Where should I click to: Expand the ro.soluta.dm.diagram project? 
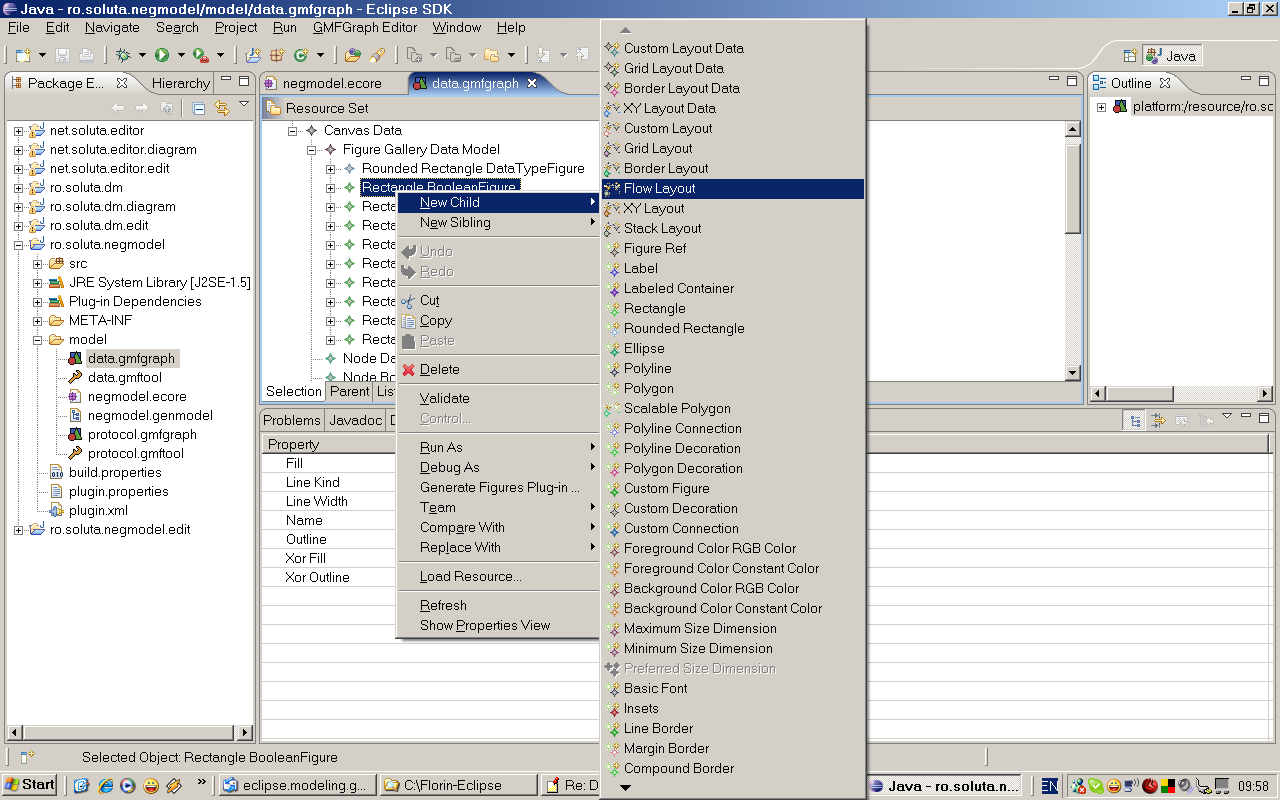tap(19, 207)
